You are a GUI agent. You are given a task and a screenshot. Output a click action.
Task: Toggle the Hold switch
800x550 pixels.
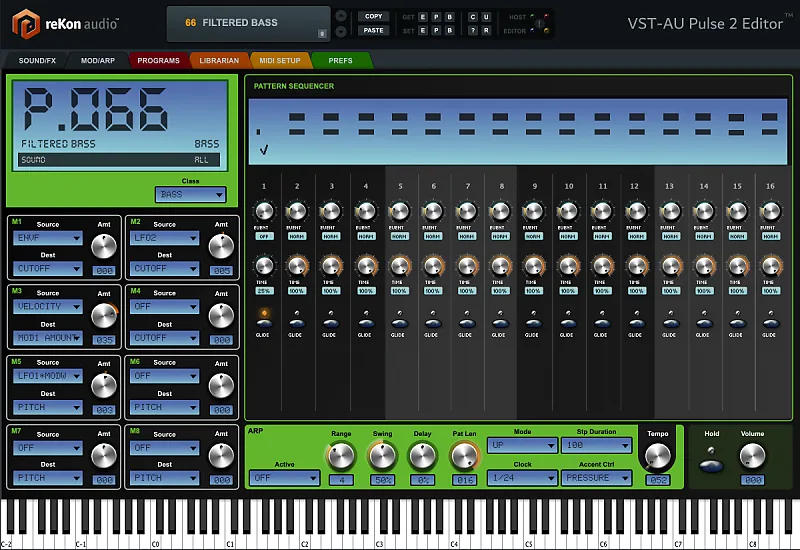click(x=711, y=465)
